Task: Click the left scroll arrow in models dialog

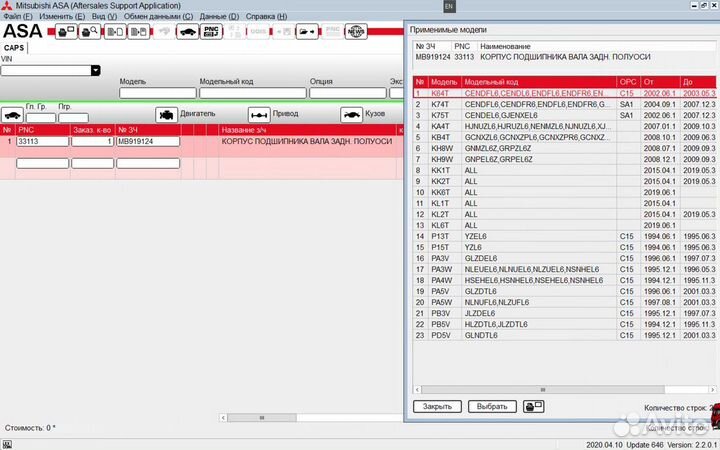Action: point(417,389)
